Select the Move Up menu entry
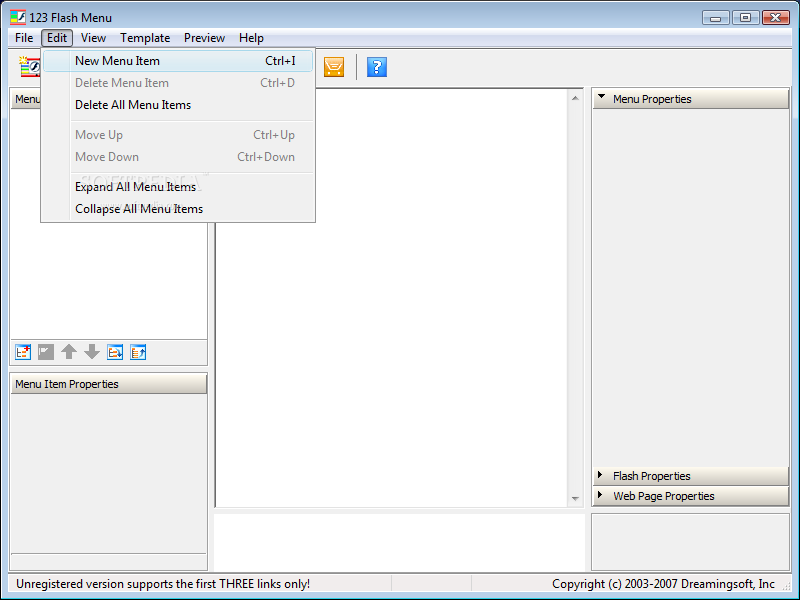This screenshot has height=600, width=800. tap(178, 135)
